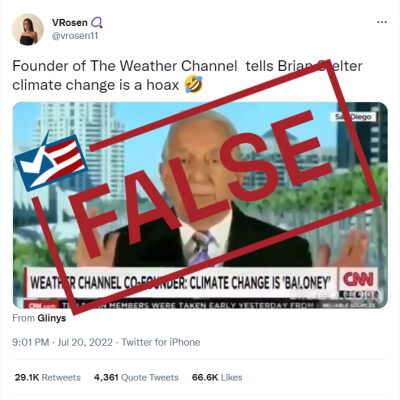
Task: Click the 'Climate change is baloney' chyron
Action: [182, 283]
